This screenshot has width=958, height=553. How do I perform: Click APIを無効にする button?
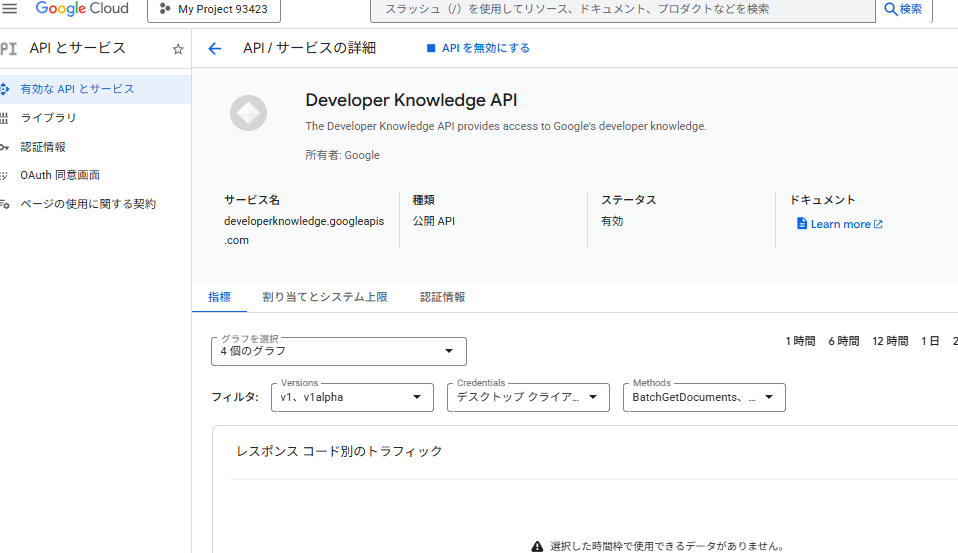(478, 48)
